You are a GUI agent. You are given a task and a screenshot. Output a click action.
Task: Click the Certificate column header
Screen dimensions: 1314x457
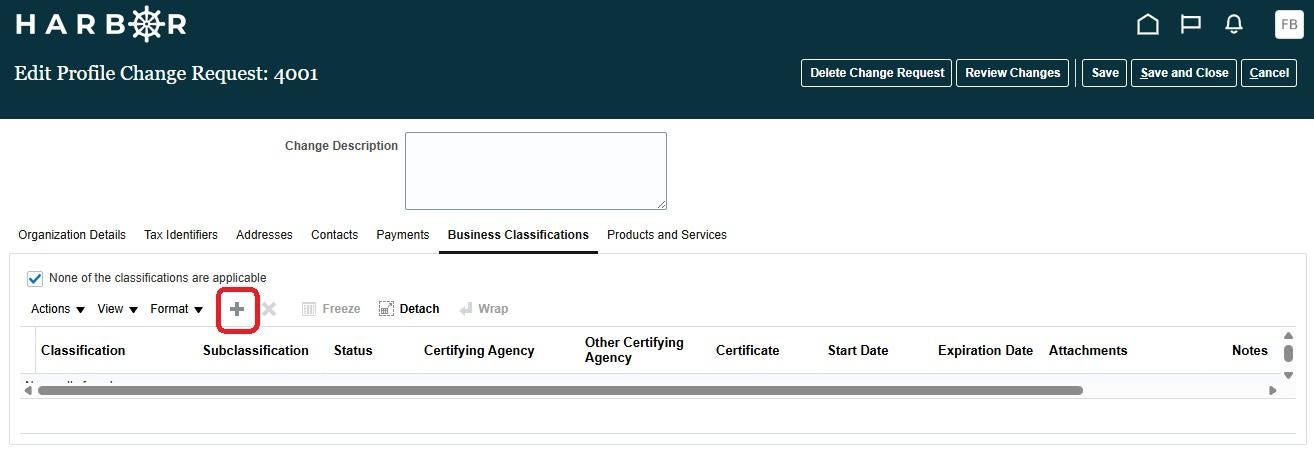(x=747, y=351)
